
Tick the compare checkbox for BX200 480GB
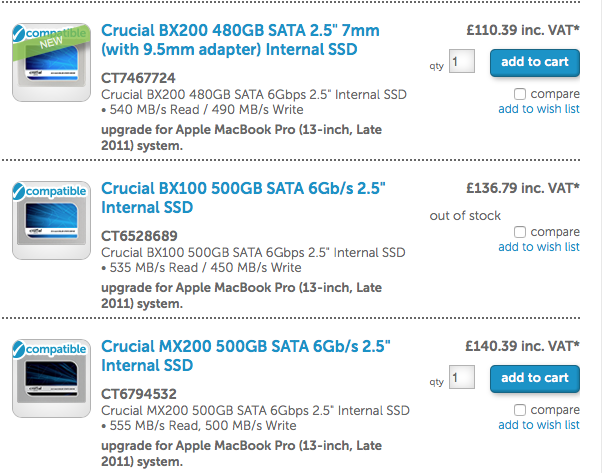click(x=520, y=94)
